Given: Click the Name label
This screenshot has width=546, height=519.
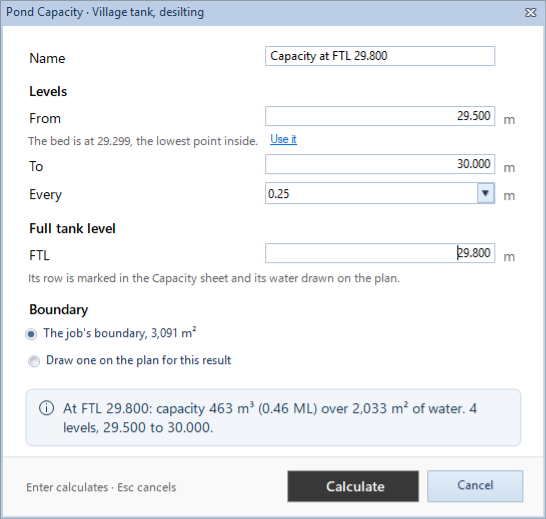Looking at the screenshot, I should [x=47, y=59].
